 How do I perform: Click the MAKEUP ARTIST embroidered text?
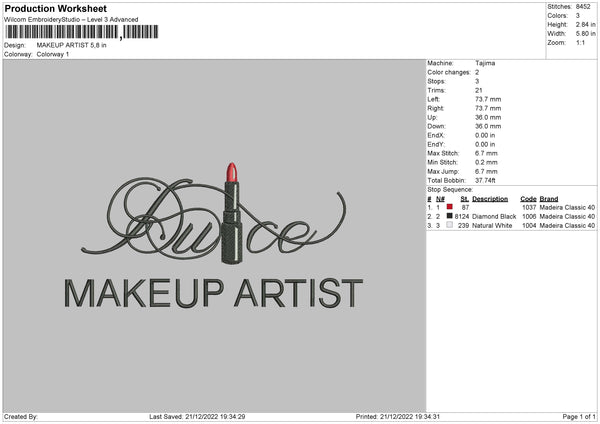tap(213, 293)
